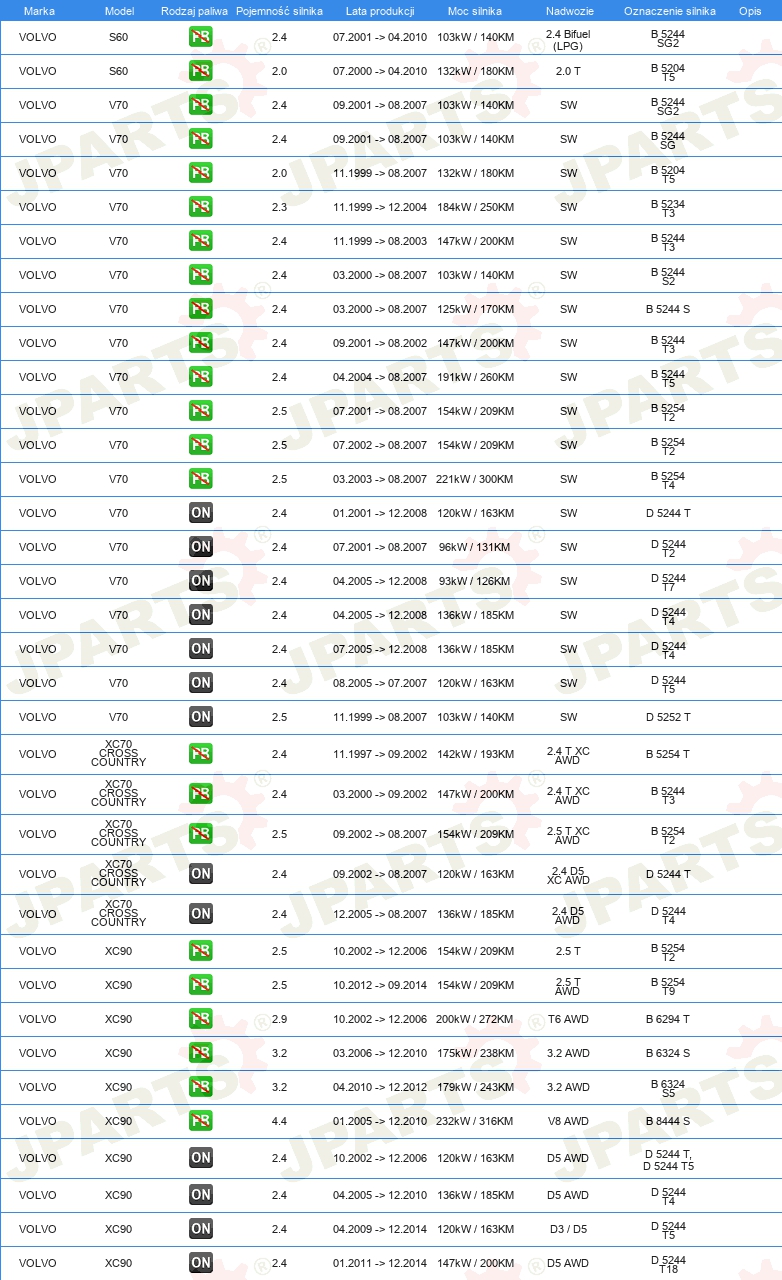Screen dimensions: 782x1280
Task: Select the '2.4 Bifuel (LPG)' body cell
Action: 568,39
